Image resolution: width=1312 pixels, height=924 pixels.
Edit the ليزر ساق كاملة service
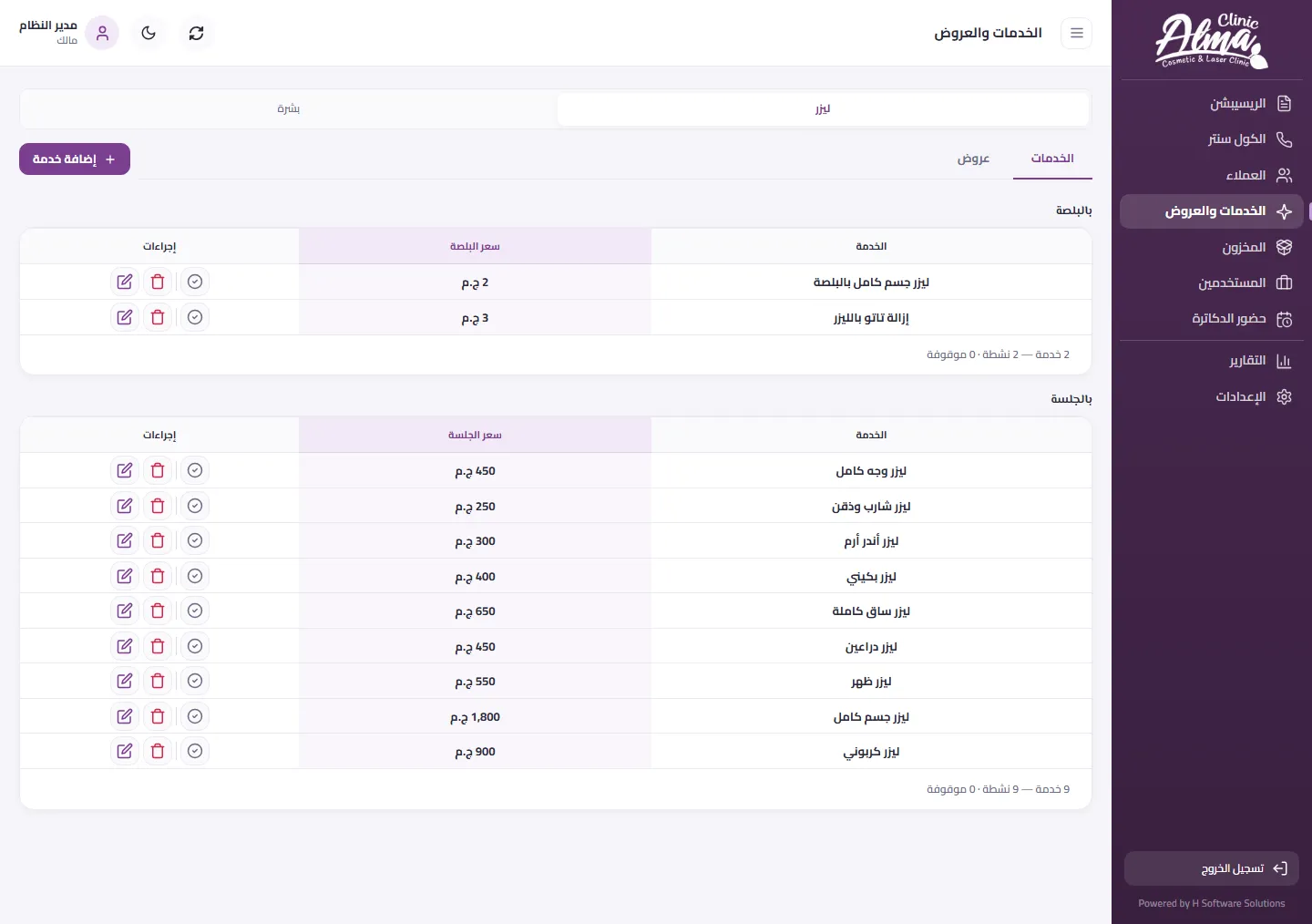click(125, 611)
